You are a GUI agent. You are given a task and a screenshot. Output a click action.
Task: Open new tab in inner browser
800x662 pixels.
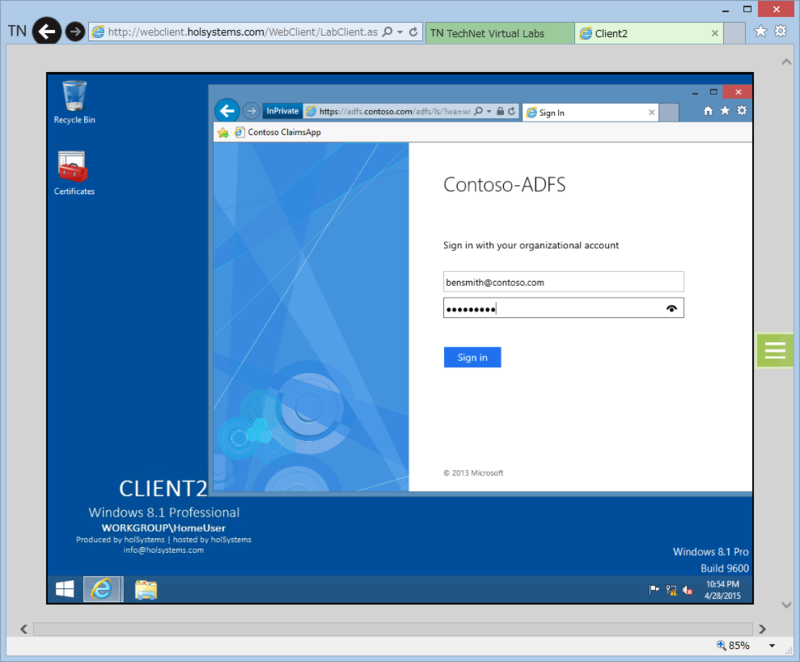669,112
